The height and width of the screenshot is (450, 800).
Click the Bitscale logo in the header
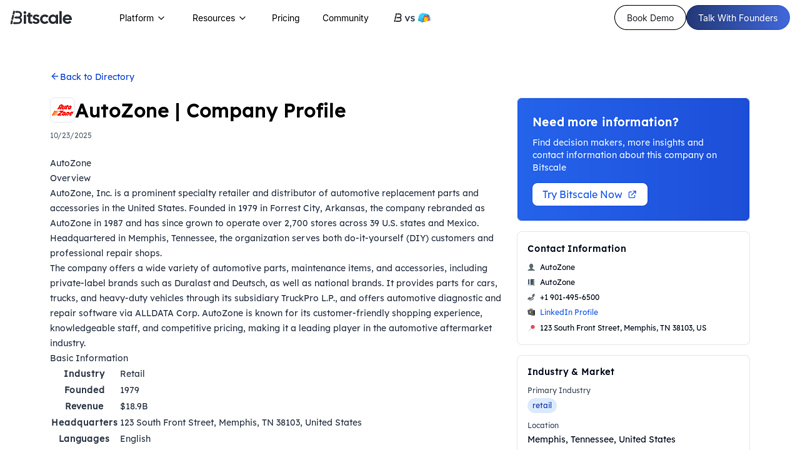pos(41,18)
